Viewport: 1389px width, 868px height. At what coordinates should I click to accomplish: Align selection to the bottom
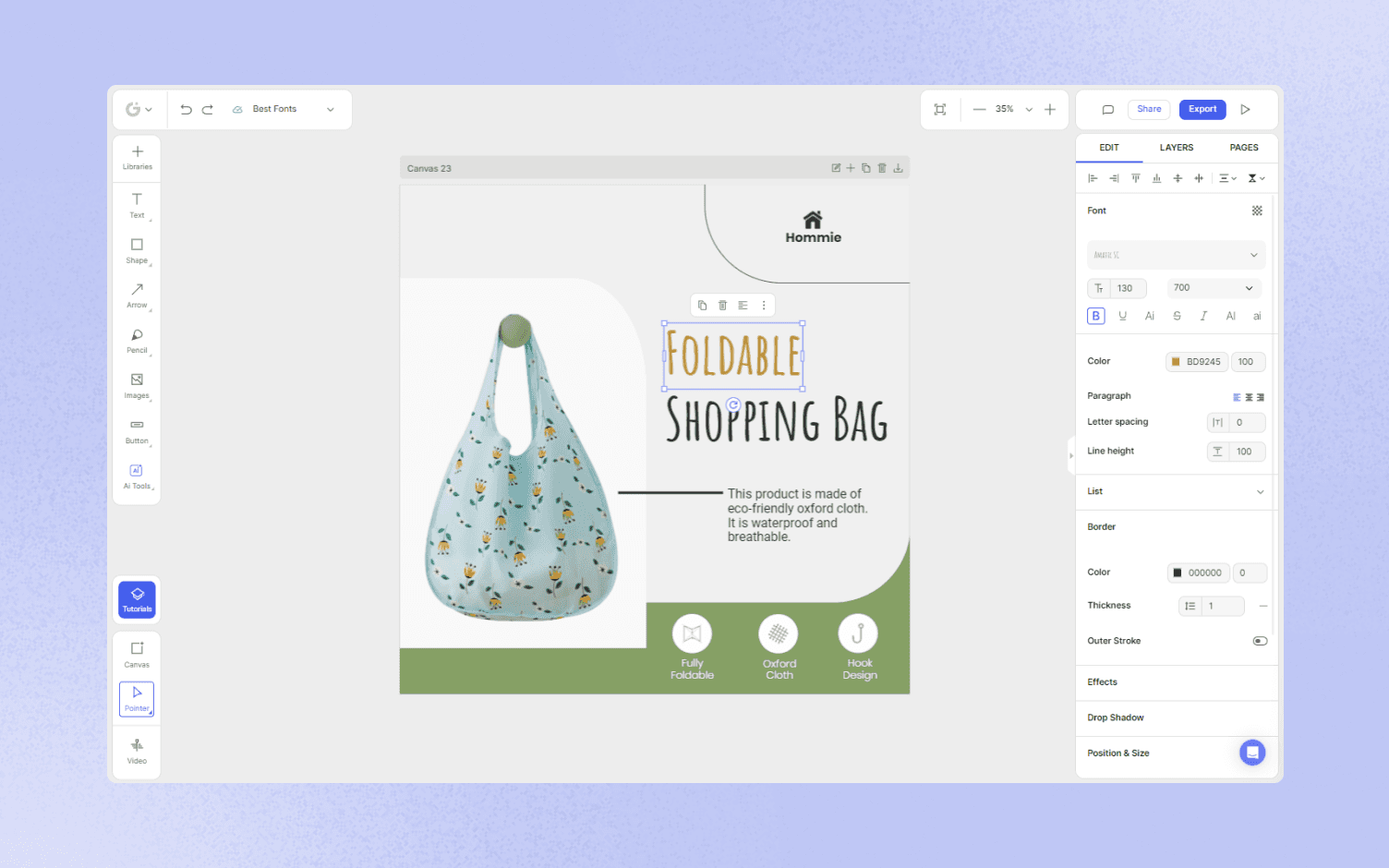pos(1156,178)
